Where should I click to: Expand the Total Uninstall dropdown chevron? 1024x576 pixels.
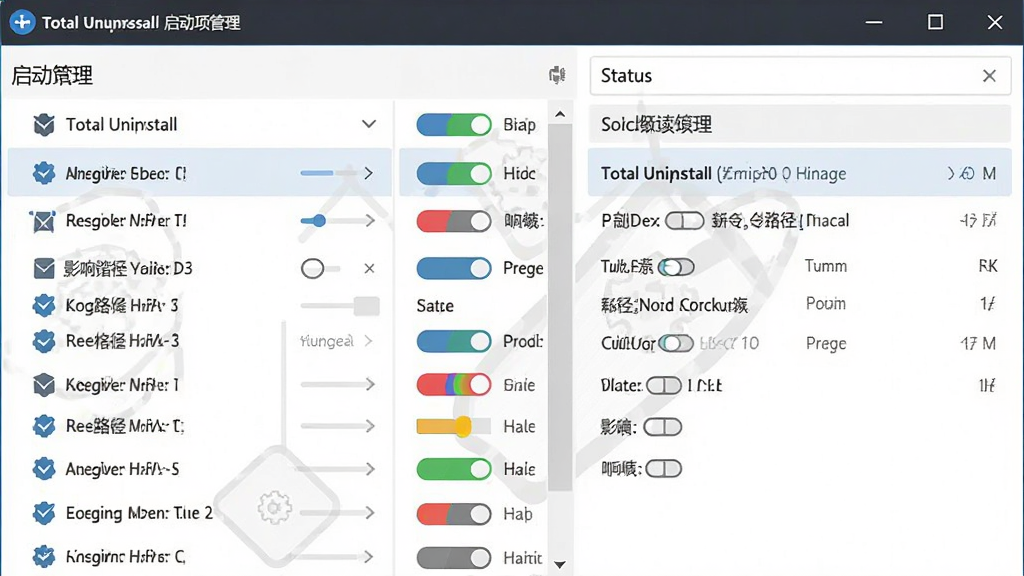(369, 124)
